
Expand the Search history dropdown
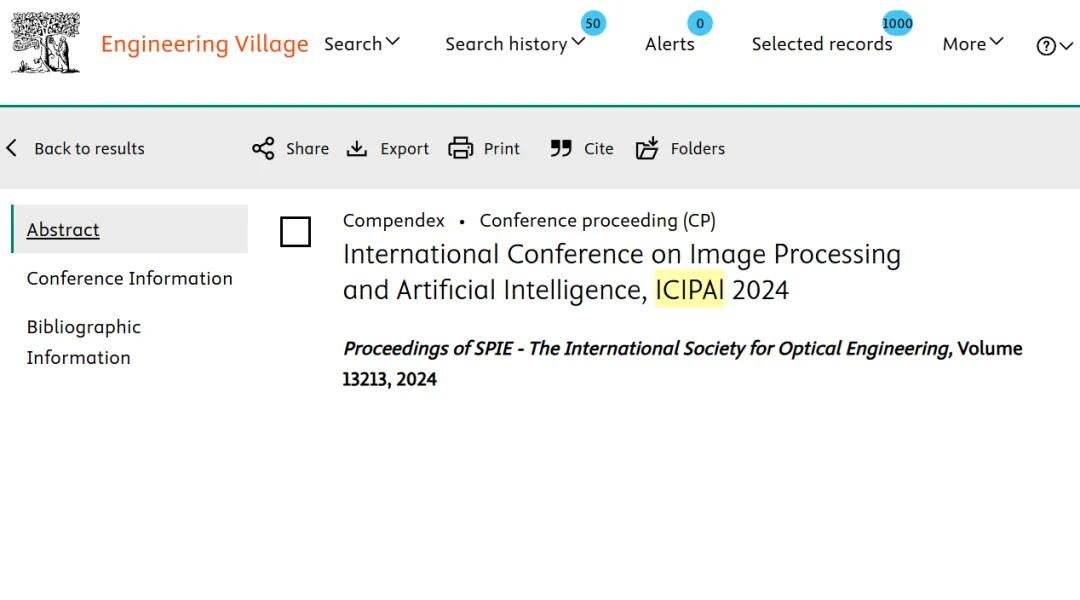tap(514, 44)
